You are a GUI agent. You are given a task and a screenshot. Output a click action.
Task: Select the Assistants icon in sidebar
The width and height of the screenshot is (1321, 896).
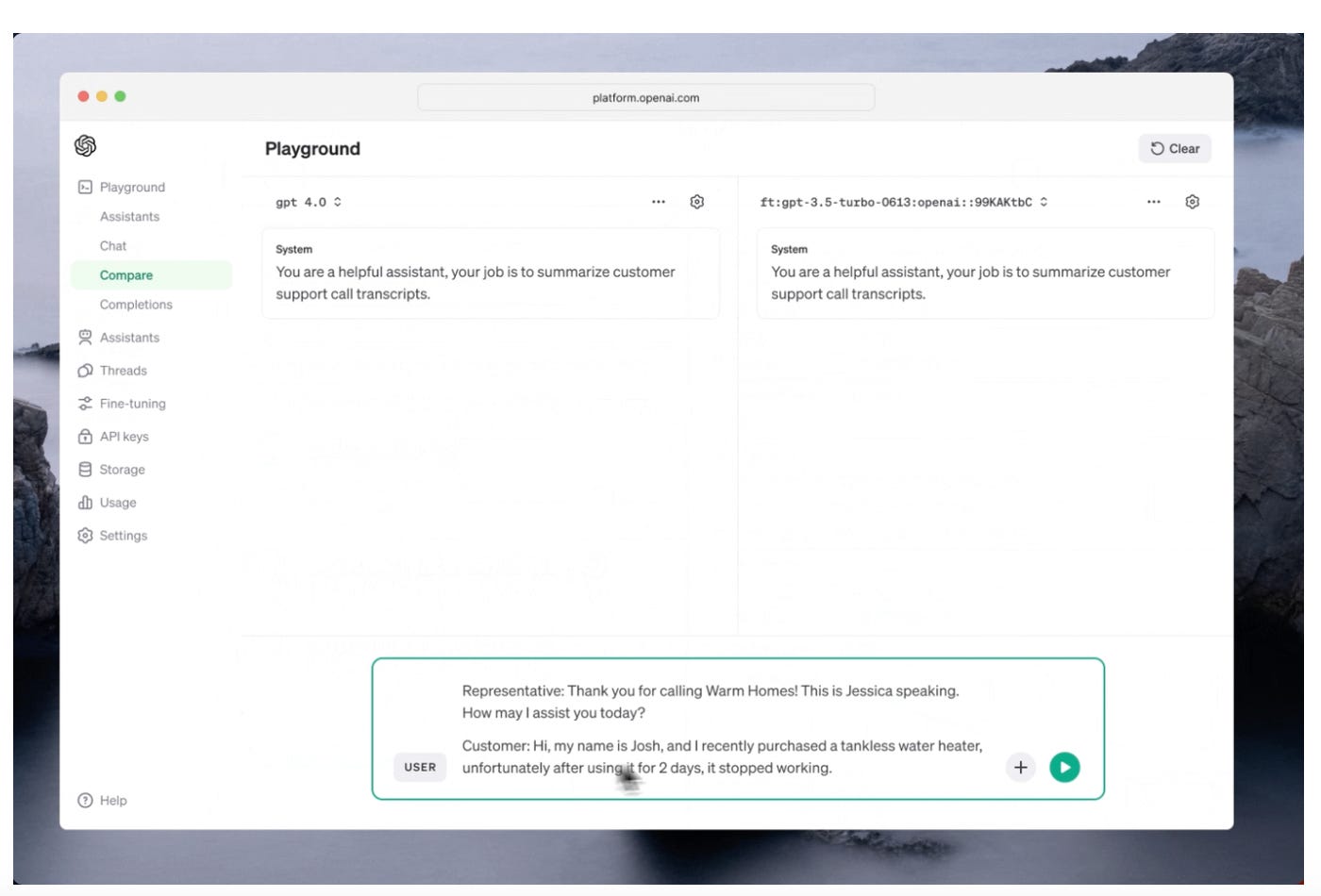pyautogui.click(x=86, y=337)
